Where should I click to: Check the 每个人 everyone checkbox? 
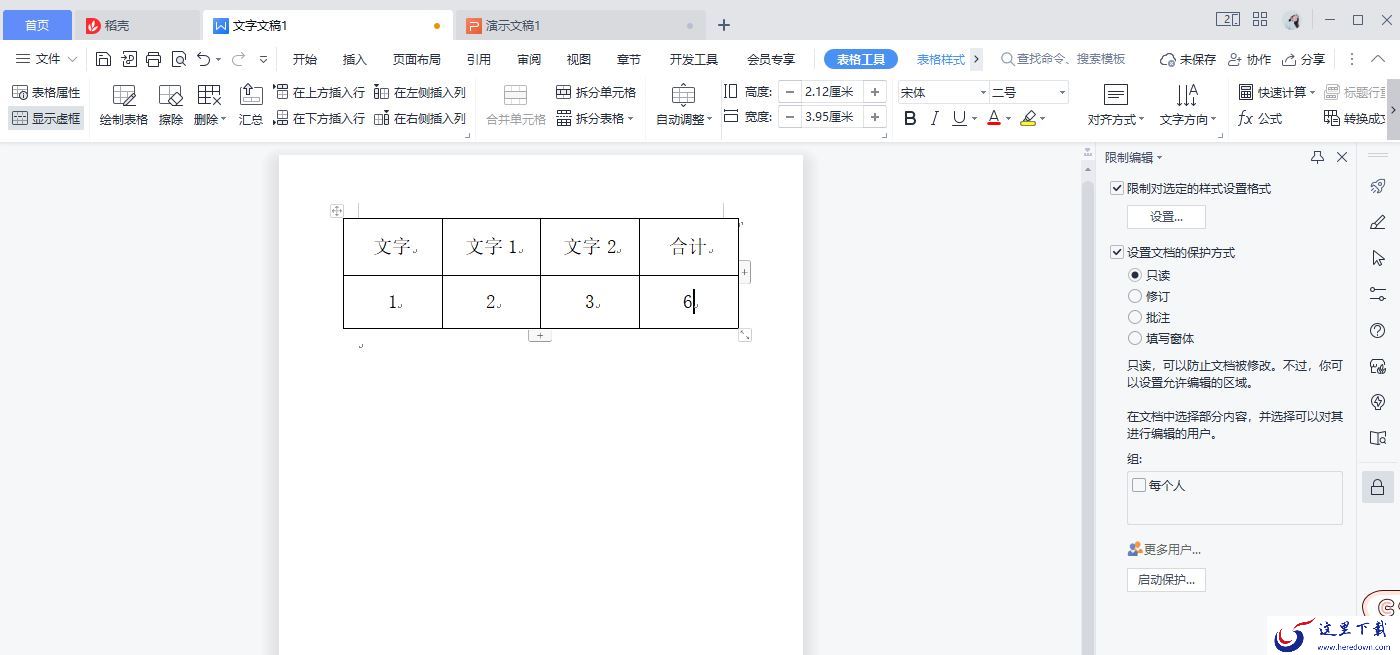(x=1139, y=485)
